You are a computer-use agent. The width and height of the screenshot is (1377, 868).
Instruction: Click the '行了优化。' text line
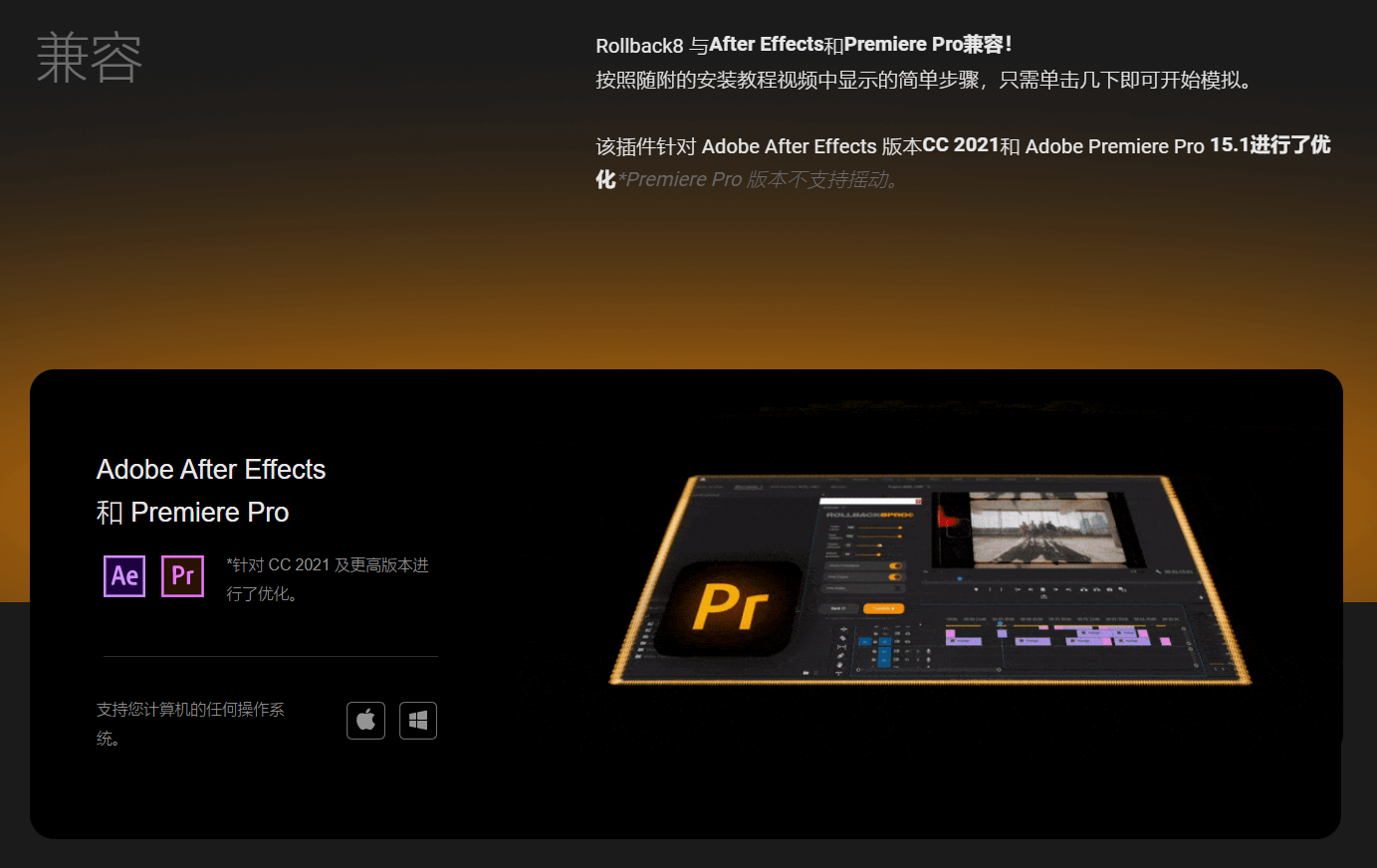(263, 593)
